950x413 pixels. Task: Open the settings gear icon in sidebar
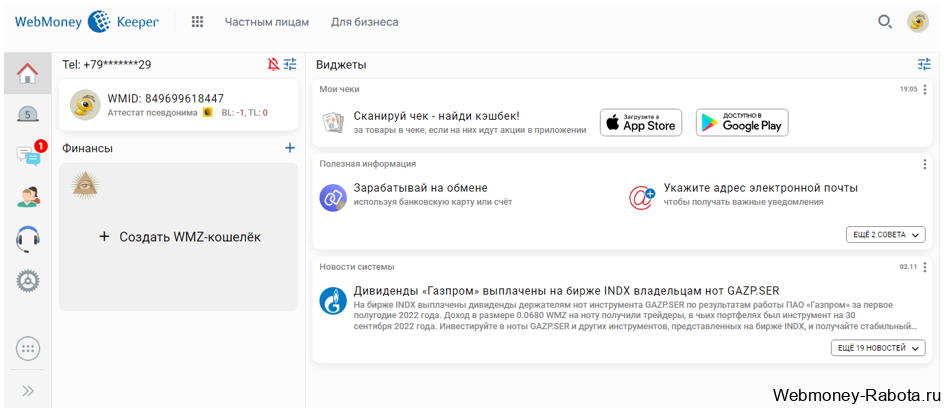[28, 280]
